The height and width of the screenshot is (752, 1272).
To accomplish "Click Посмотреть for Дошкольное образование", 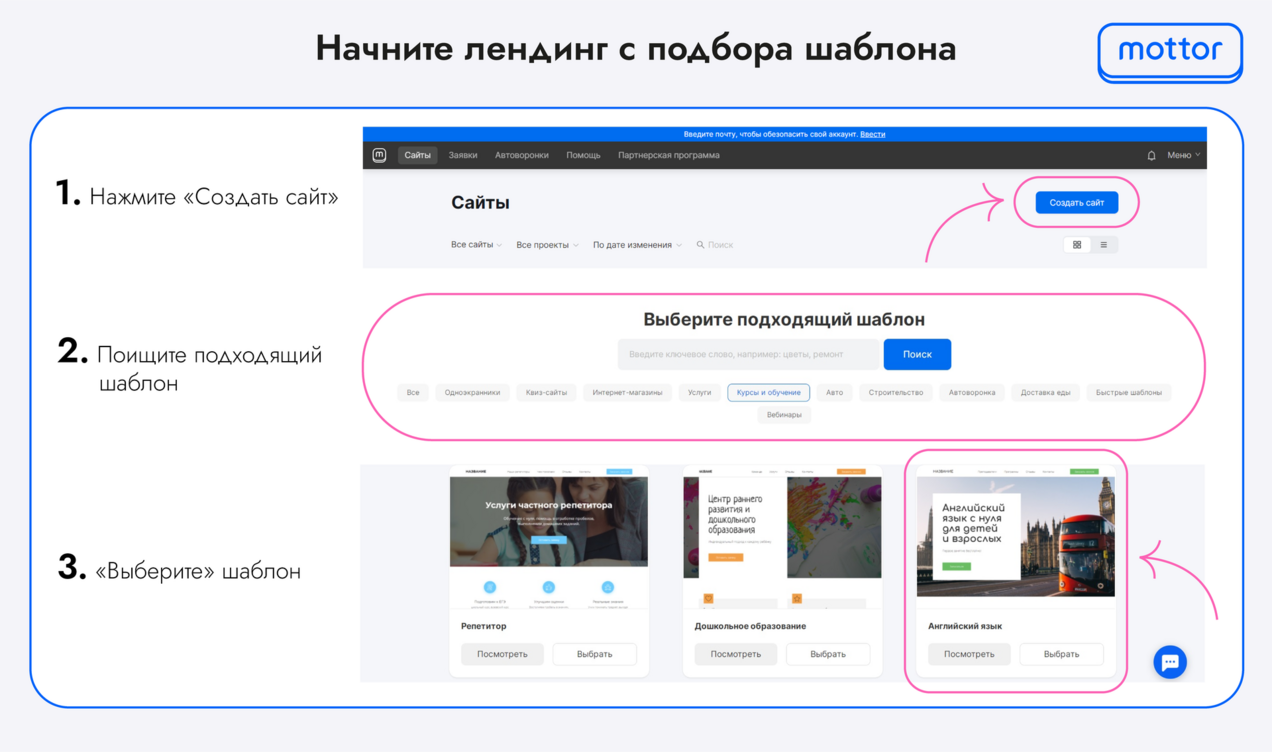I will point(736,654).
